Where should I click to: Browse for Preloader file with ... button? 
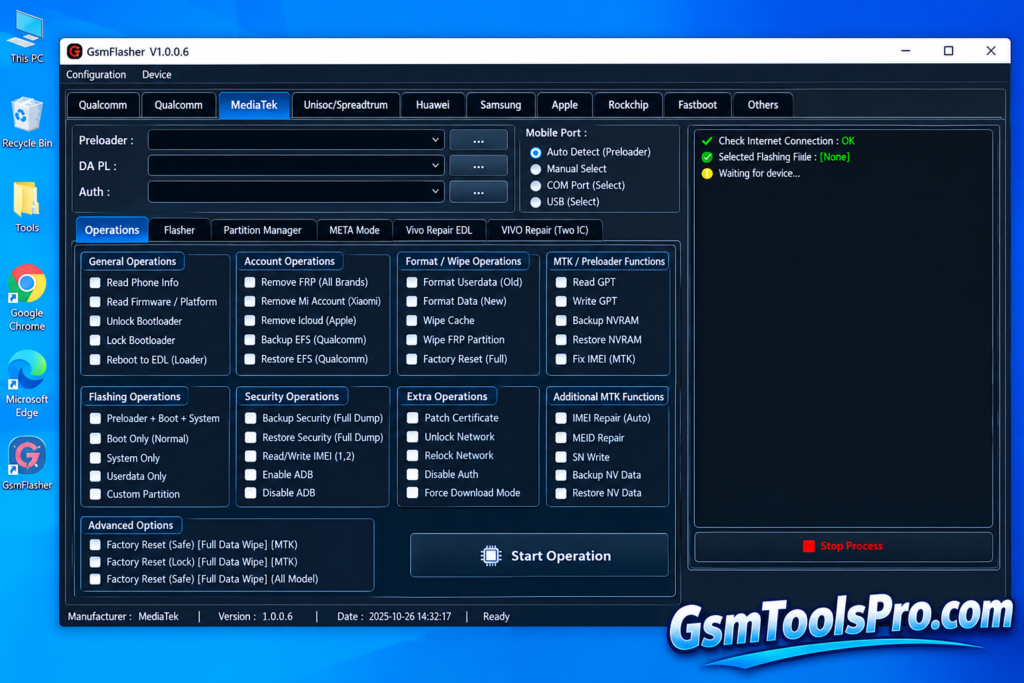click(478, 140)
